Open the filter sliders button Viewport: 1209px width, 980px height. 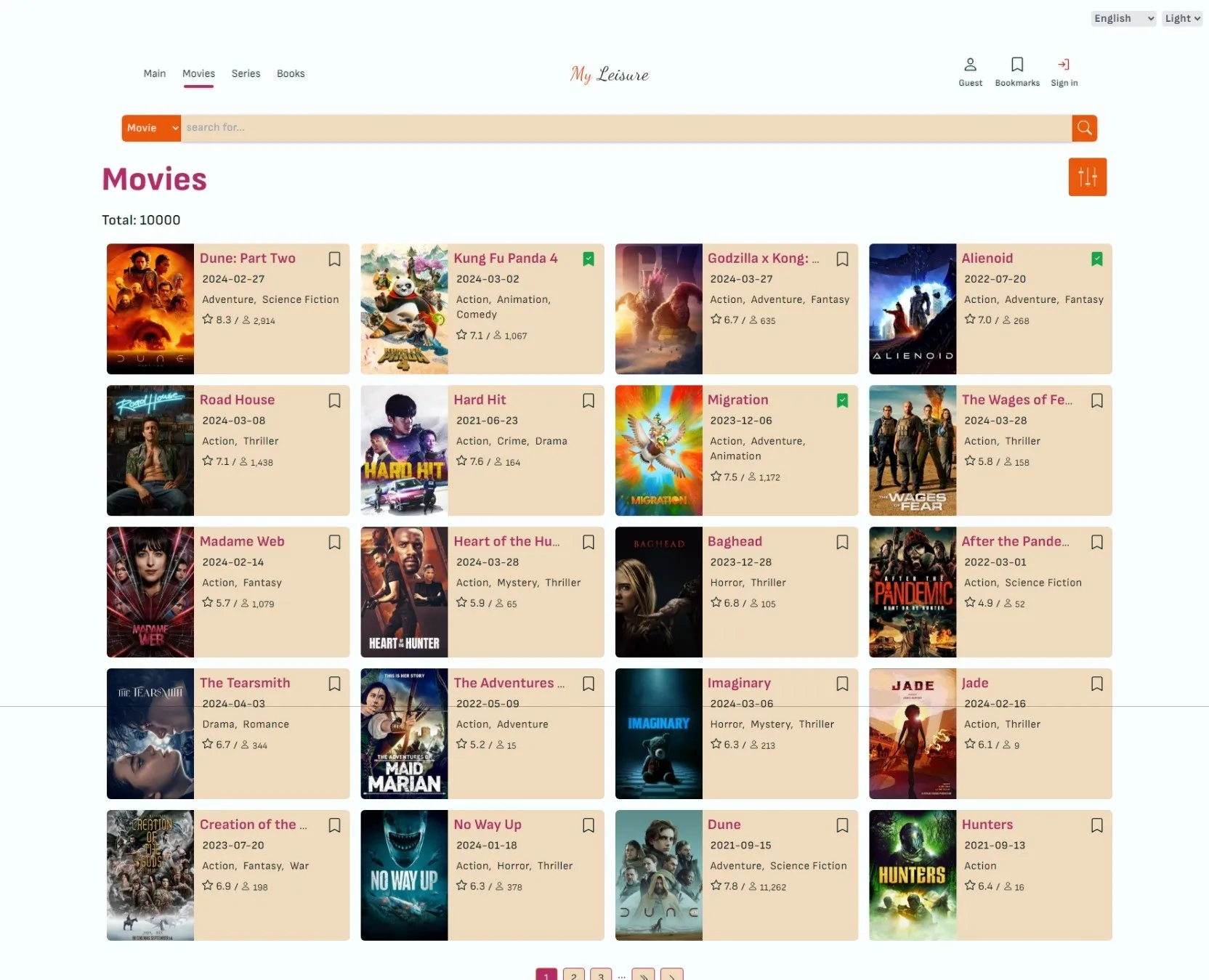coord(1087,177)
